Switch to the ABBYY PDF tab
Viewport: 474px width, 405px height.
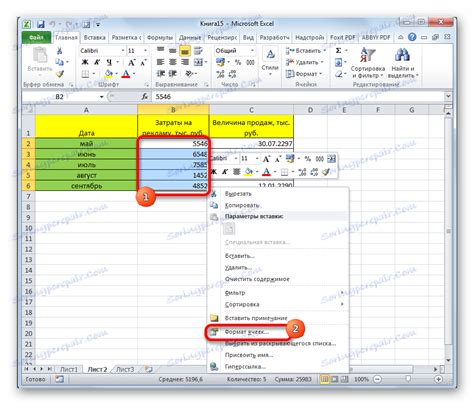[x=376, y=37]
